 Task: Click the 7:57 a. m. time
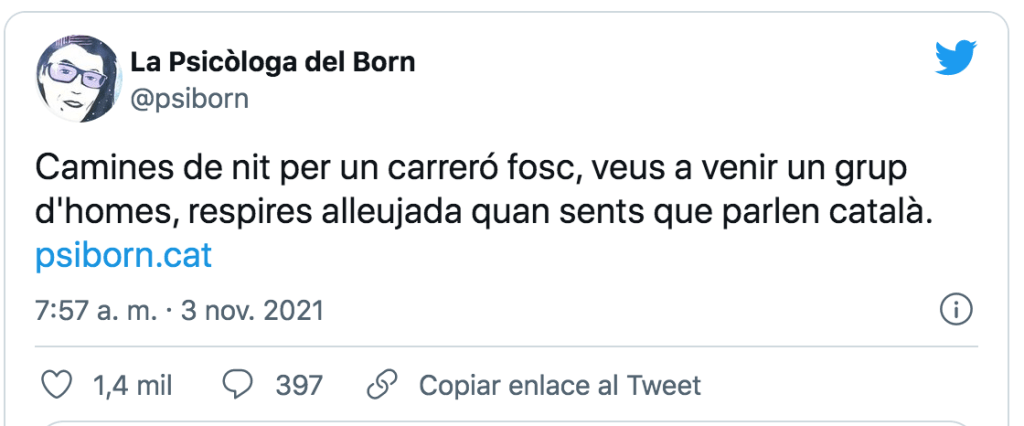[95, 310]
